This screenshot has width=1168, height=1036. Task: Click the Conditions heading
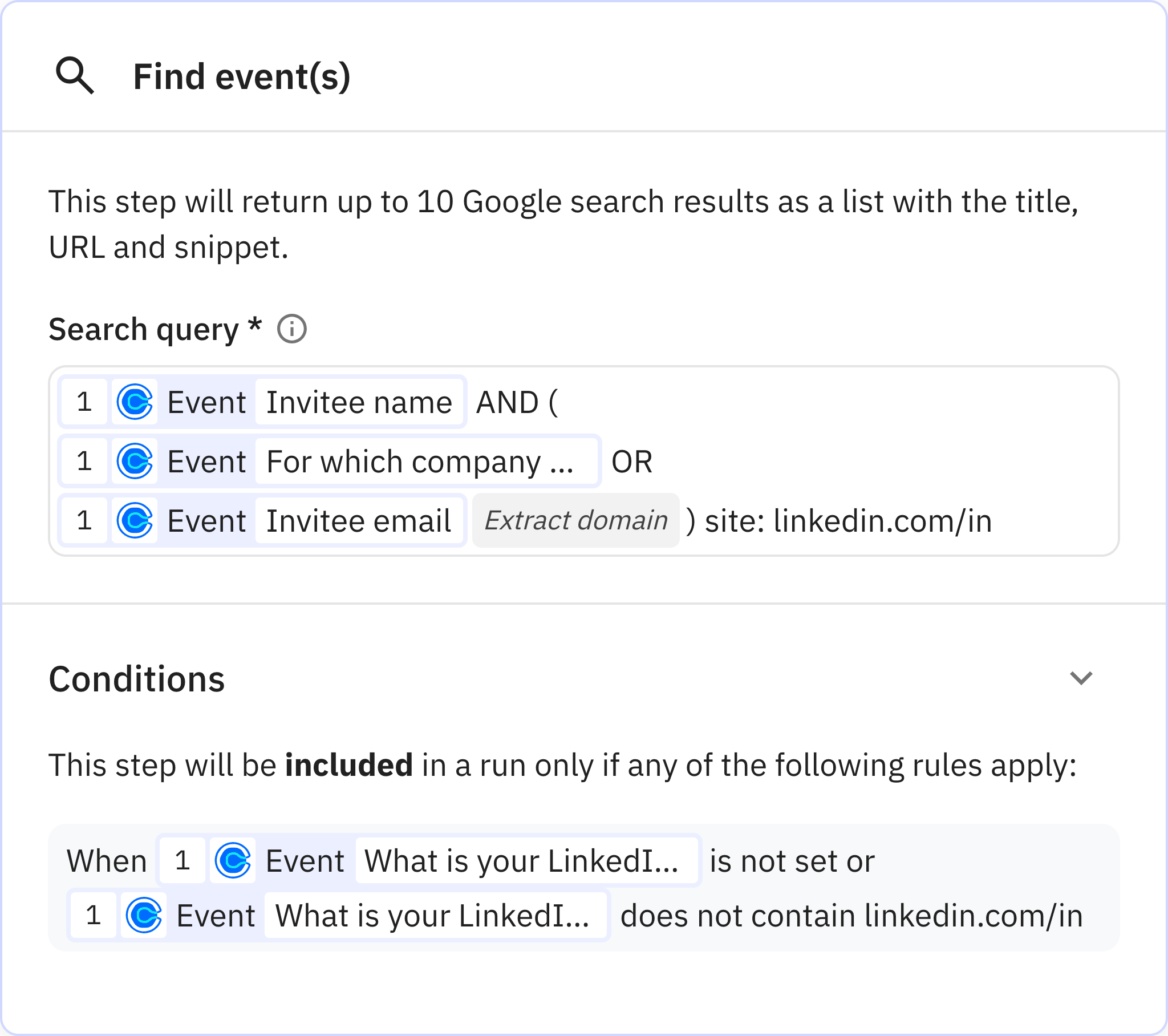pyautogui.click(x=136, y=679)
